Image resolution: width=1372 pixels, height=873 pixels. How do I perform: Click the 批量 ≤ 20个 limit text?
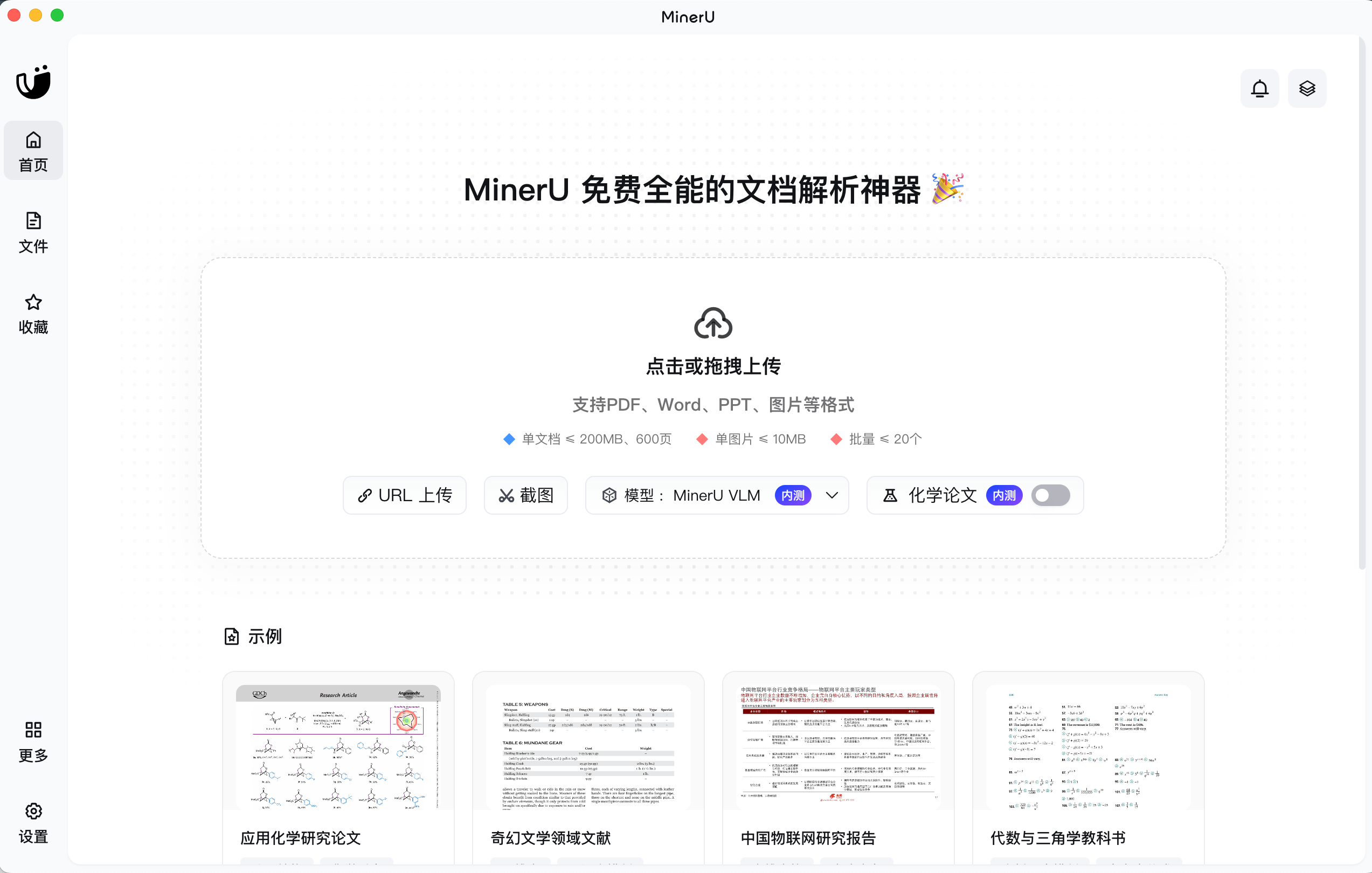(885, 439)
